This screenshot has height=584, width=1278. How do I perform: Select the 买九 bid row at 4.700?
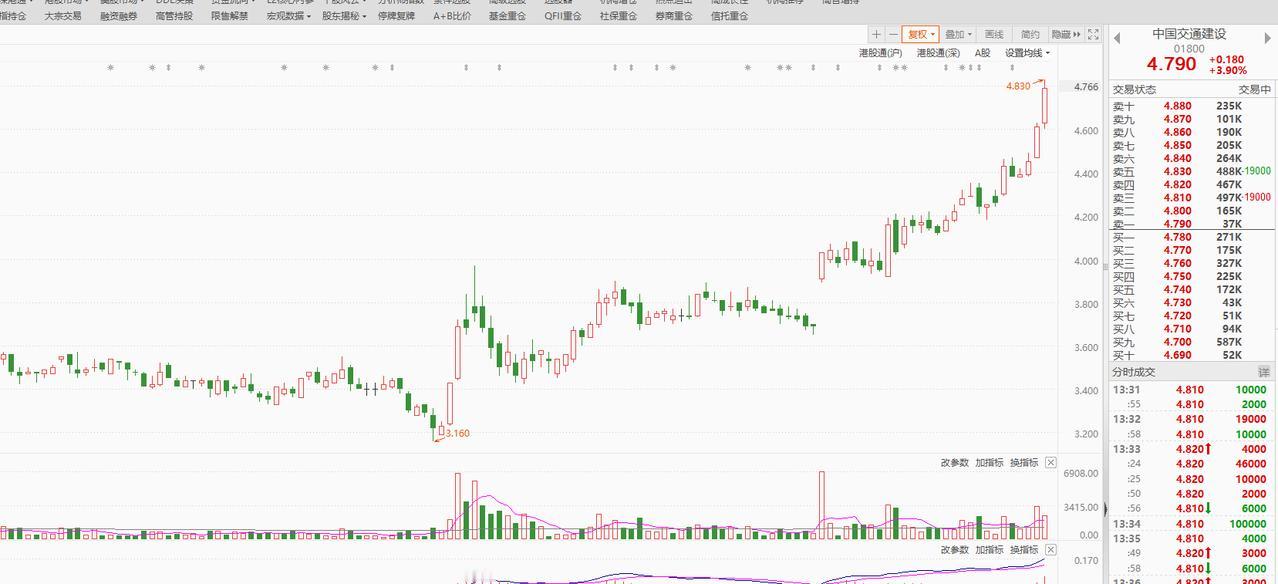[1191, 342]
